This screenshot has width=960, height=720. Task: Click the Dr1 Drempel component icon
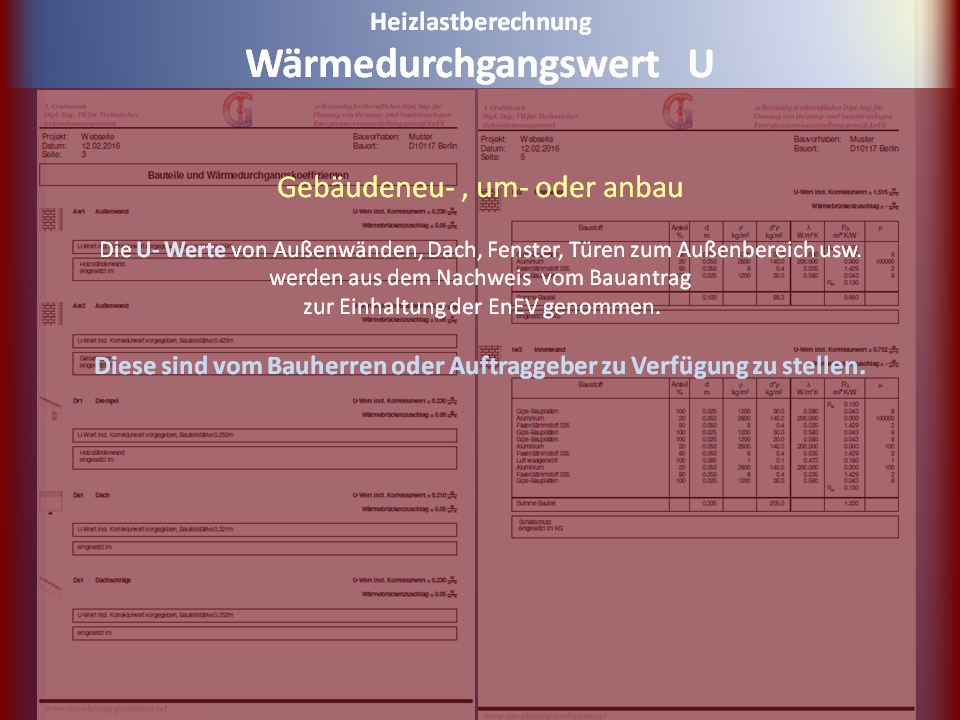(50, 405)
